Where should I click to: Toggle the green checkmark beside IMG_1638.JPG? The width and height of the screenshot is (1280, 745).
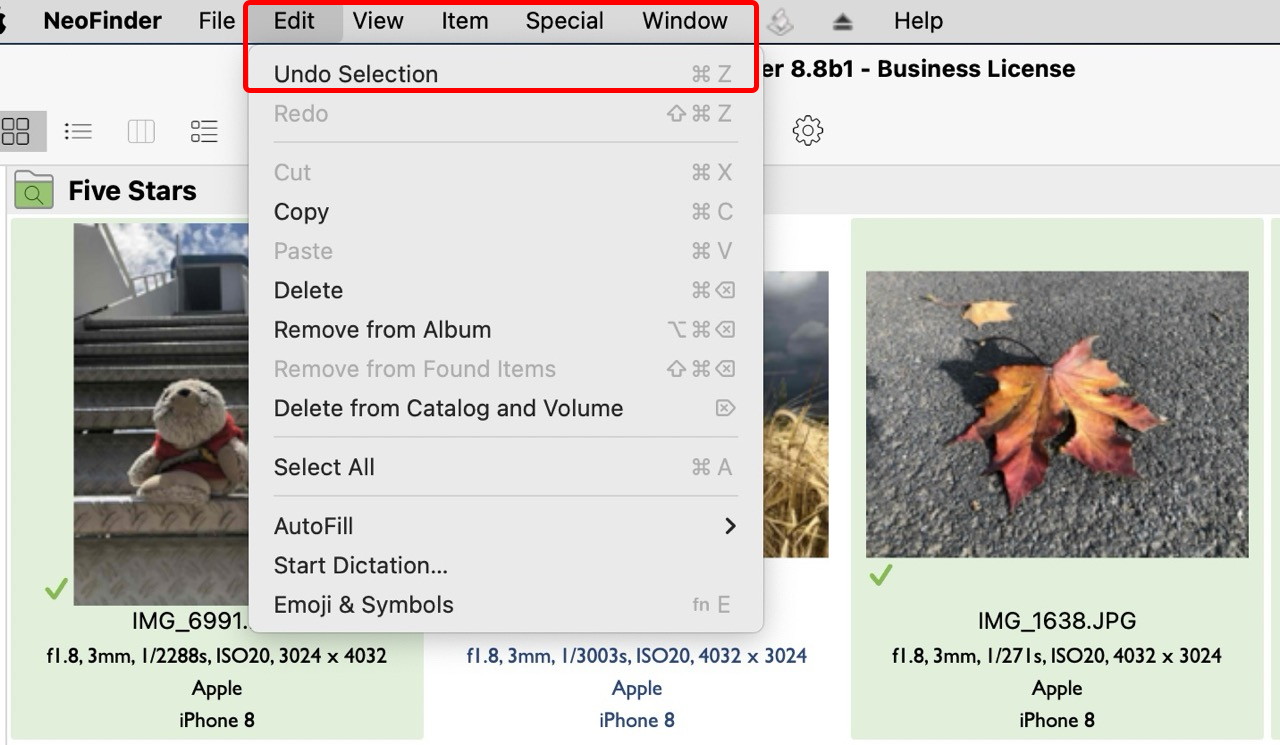(880, 576)
